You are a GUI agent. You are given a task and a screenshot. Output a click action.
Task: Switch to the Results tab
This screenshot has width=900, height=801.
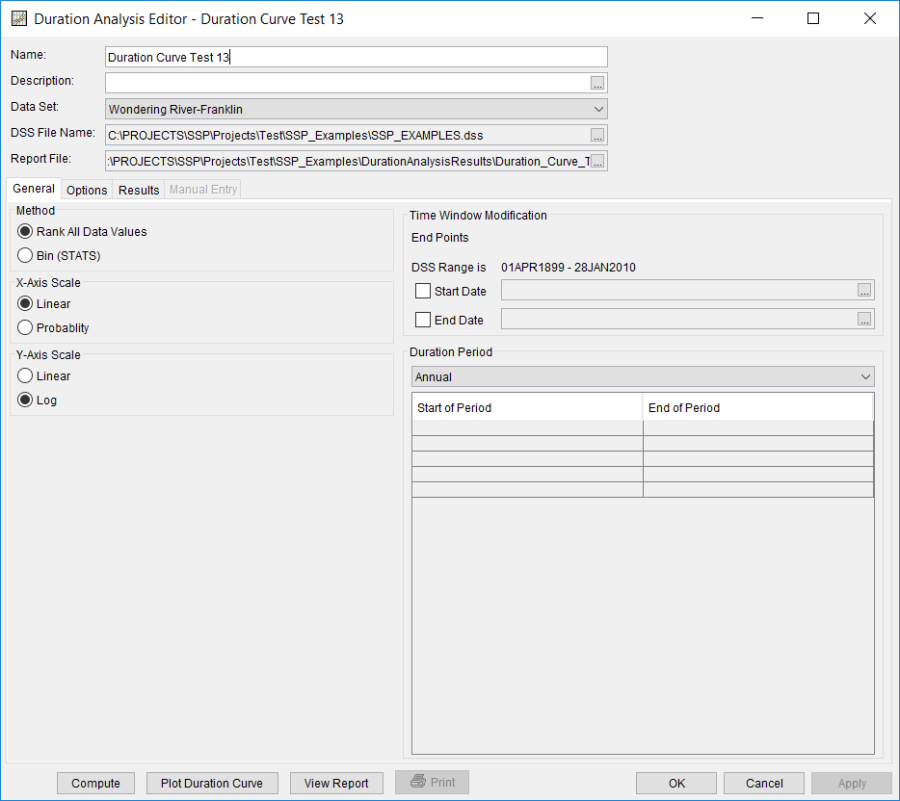[x=138, y=190]
